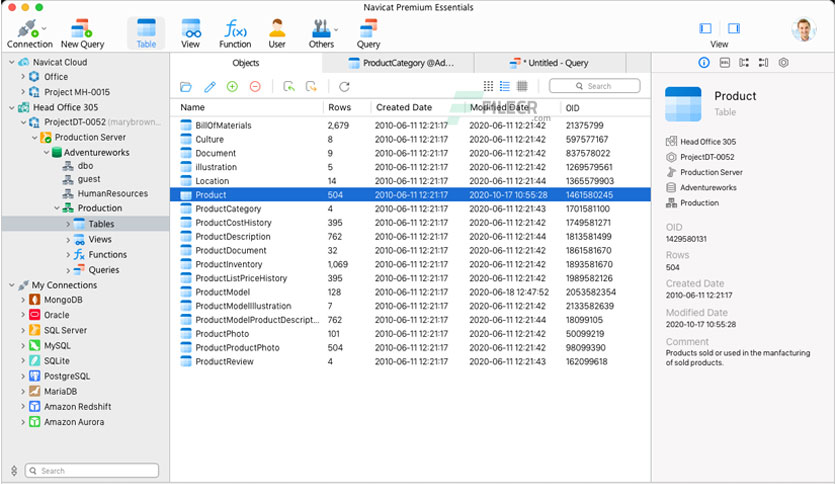The image size is (836, 484).
Task: Sort by the OID column header
Action: [x=573, y=108]
